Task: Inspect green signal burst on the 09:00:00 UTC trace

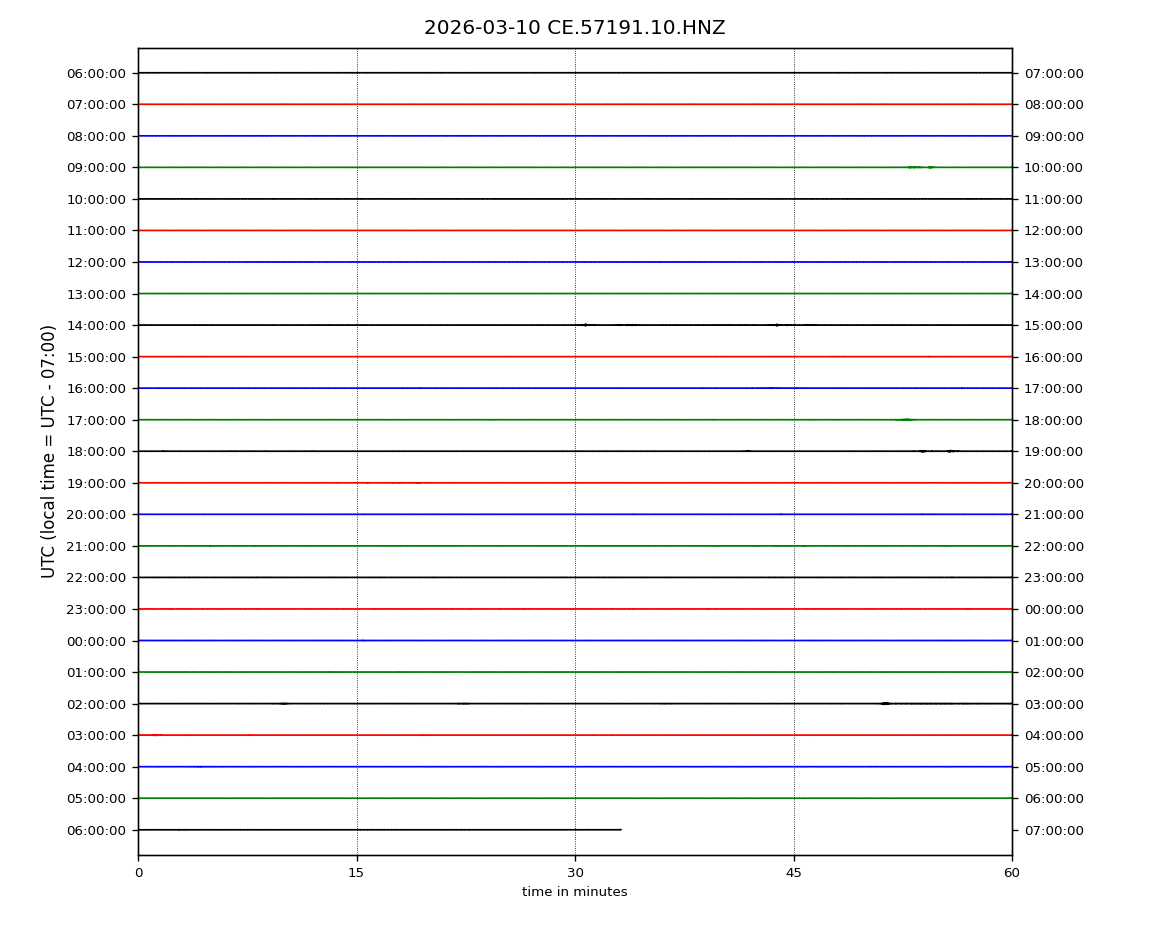Action: pos(918,167)
